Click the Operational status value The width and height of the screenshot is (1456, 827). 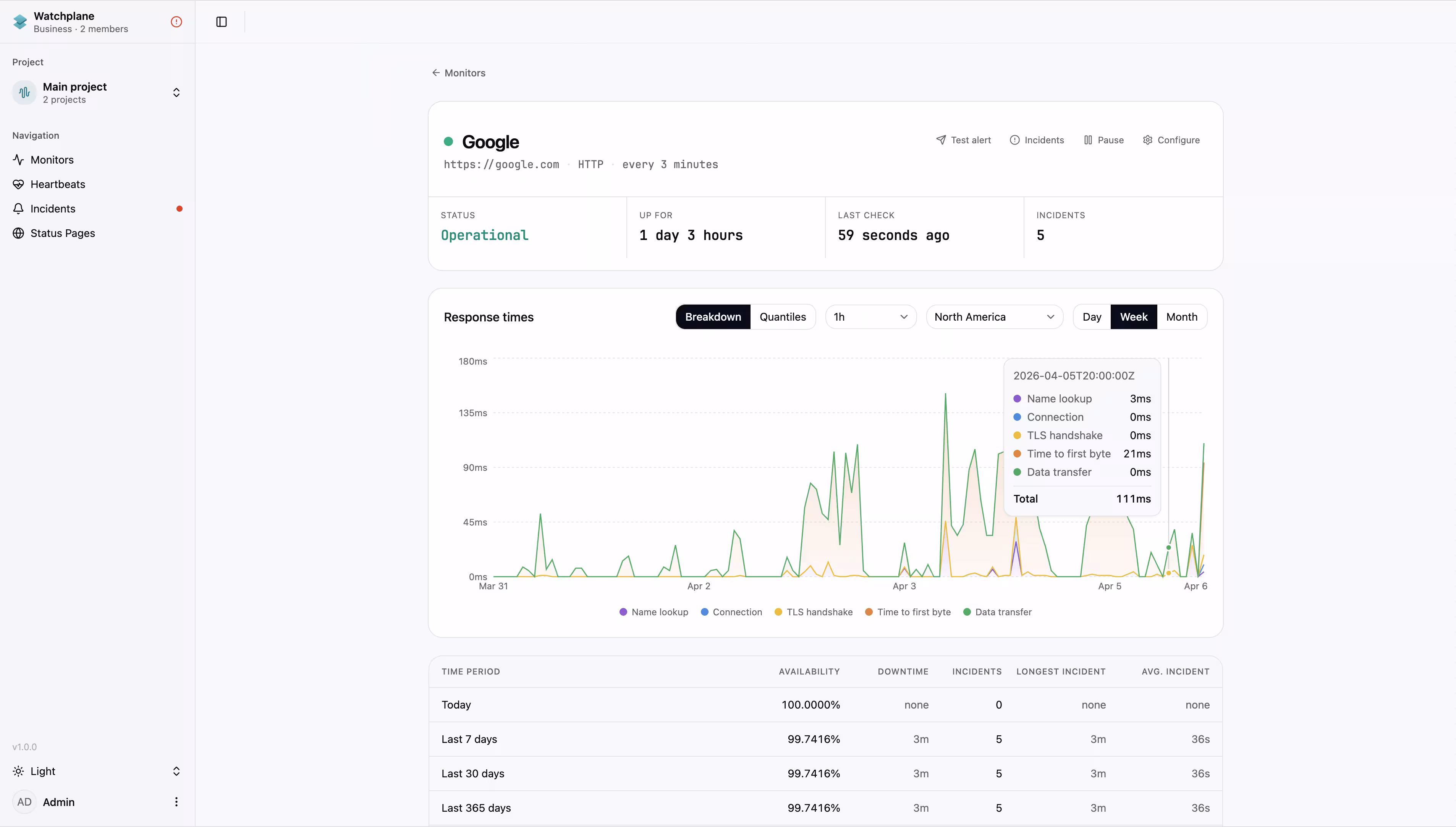click(x=485, y=235)
